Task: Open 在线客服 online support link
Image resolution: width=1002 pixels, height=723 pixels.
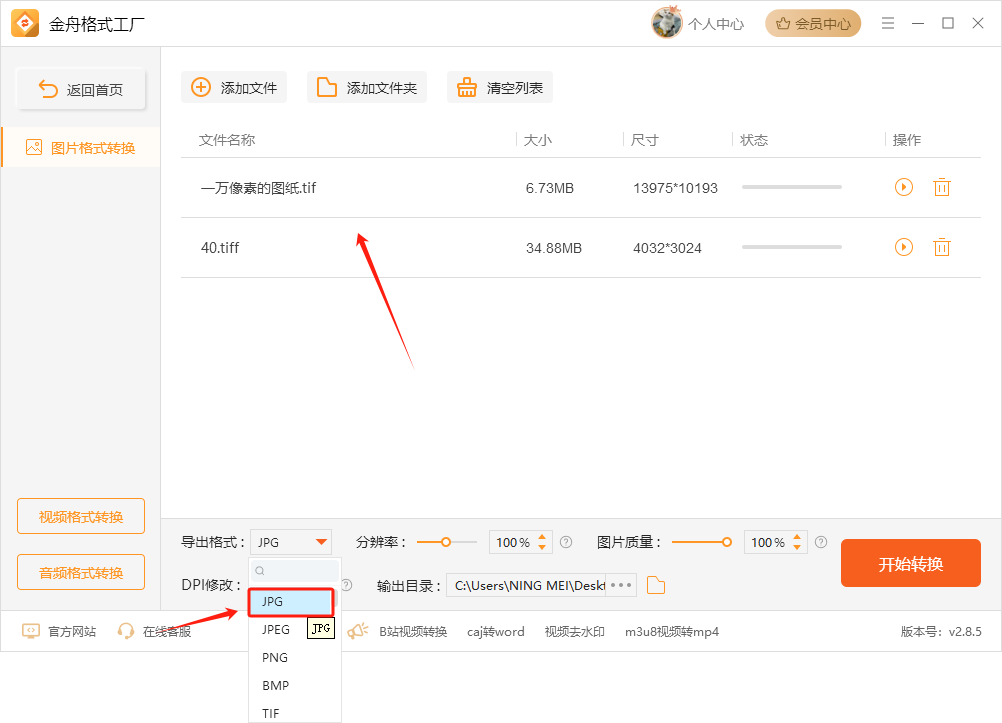Action: [x=154, y=632]
